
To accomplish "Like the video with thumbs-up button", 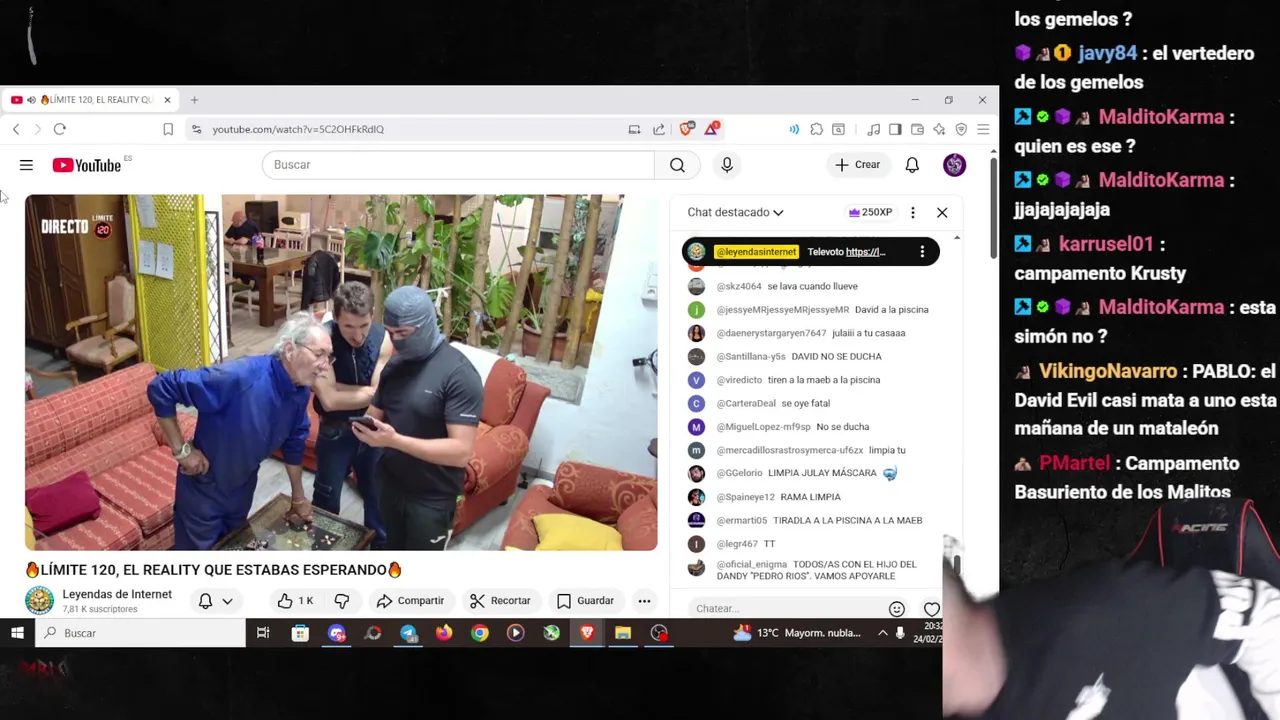I will (295, 601).
